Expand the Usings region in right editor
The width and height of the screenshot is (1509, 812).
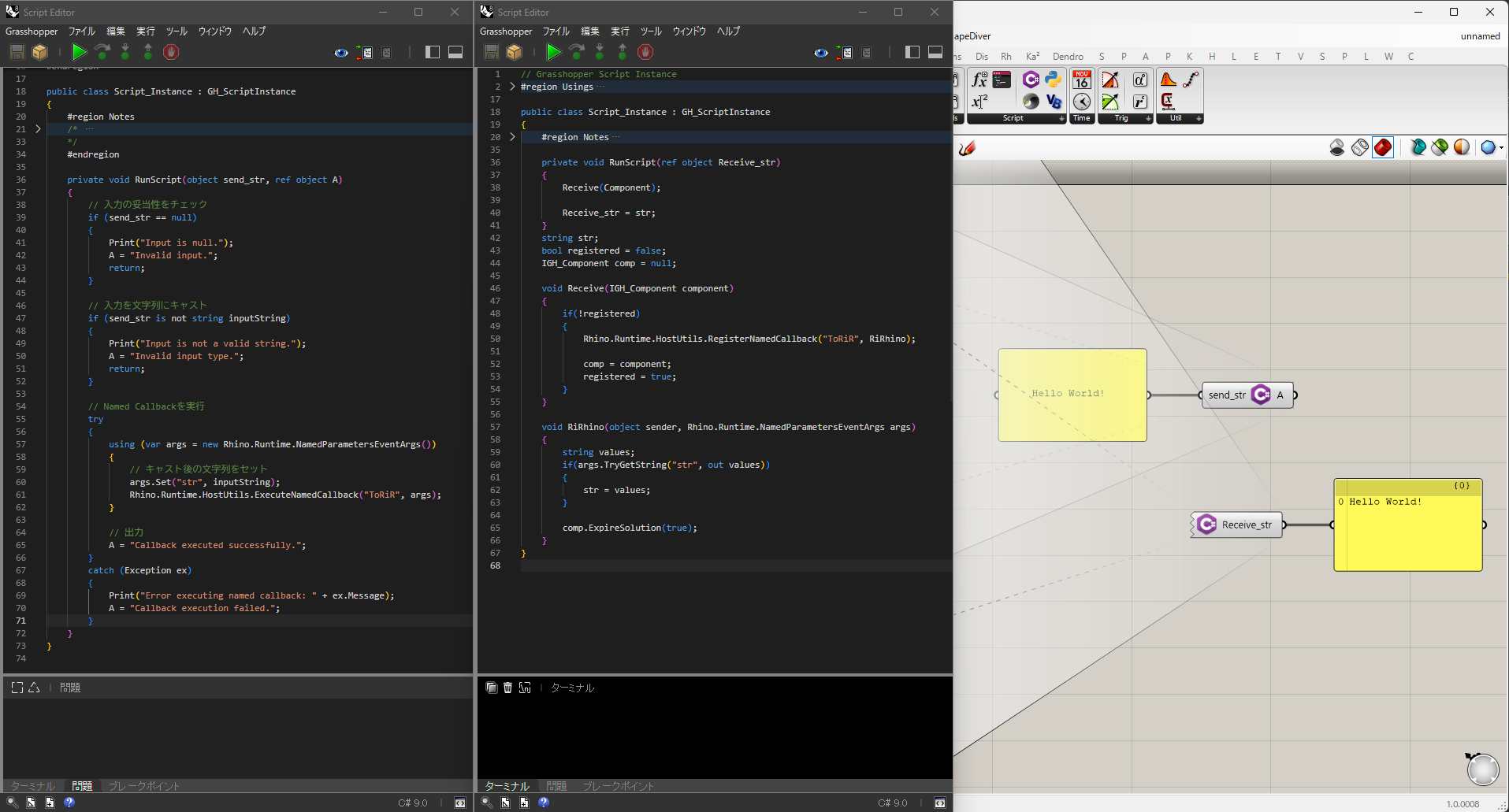click(x=512, y=87)
